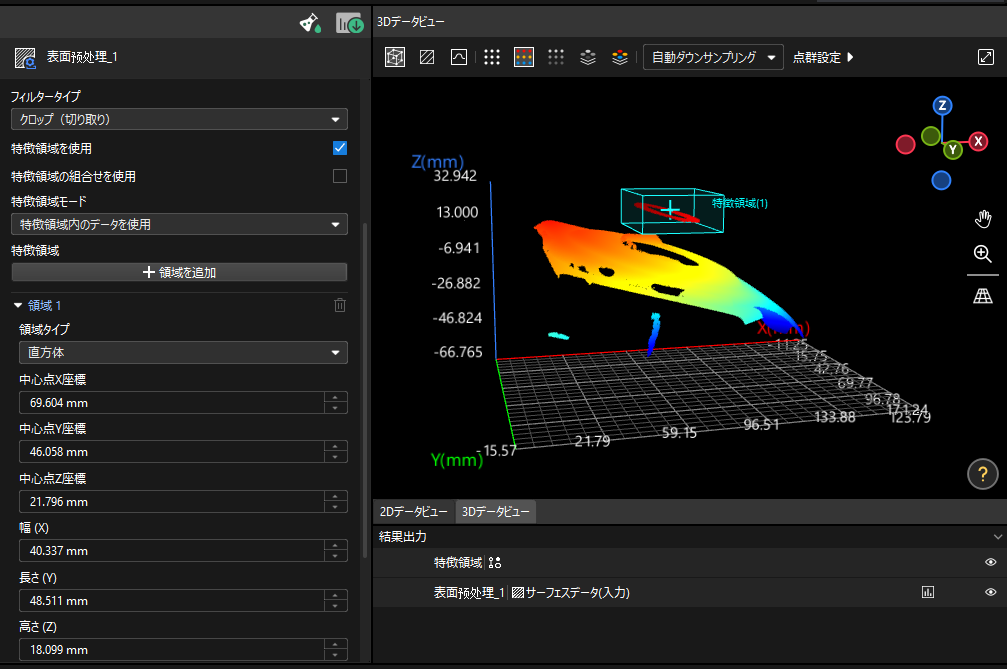Screen dimensions: 1007x669
Task: Click the 長さ (Y) value field
Action: coord(171,601)
